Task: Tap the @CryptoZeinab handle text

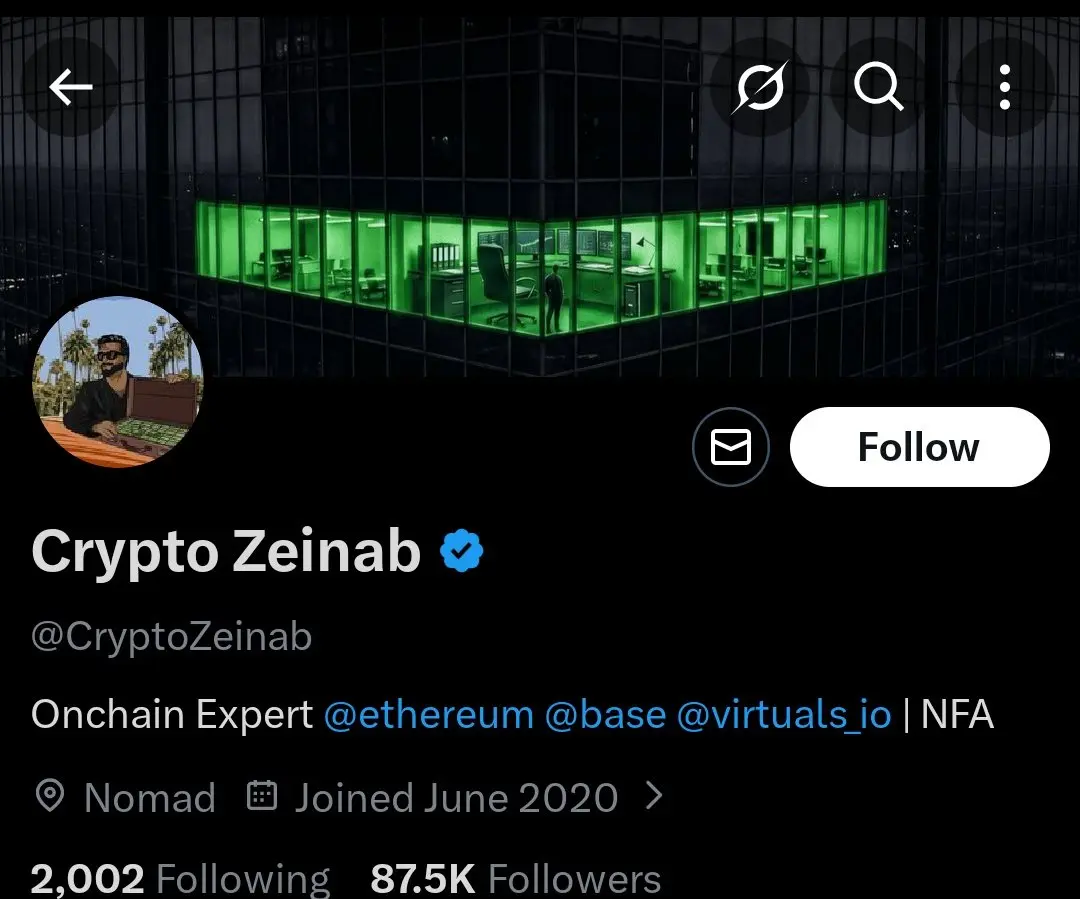Action: (172, 636)
